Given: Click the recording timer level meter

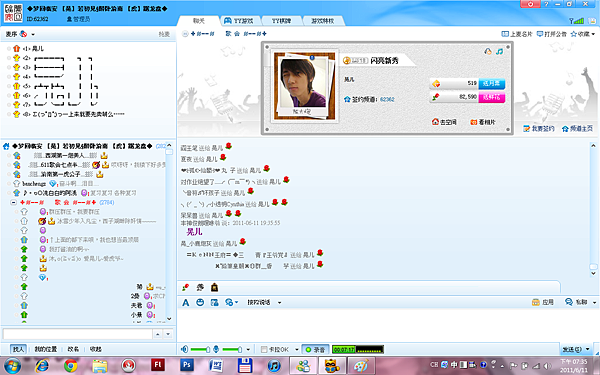Looking at the screenshot, I should tap(358, 349).
